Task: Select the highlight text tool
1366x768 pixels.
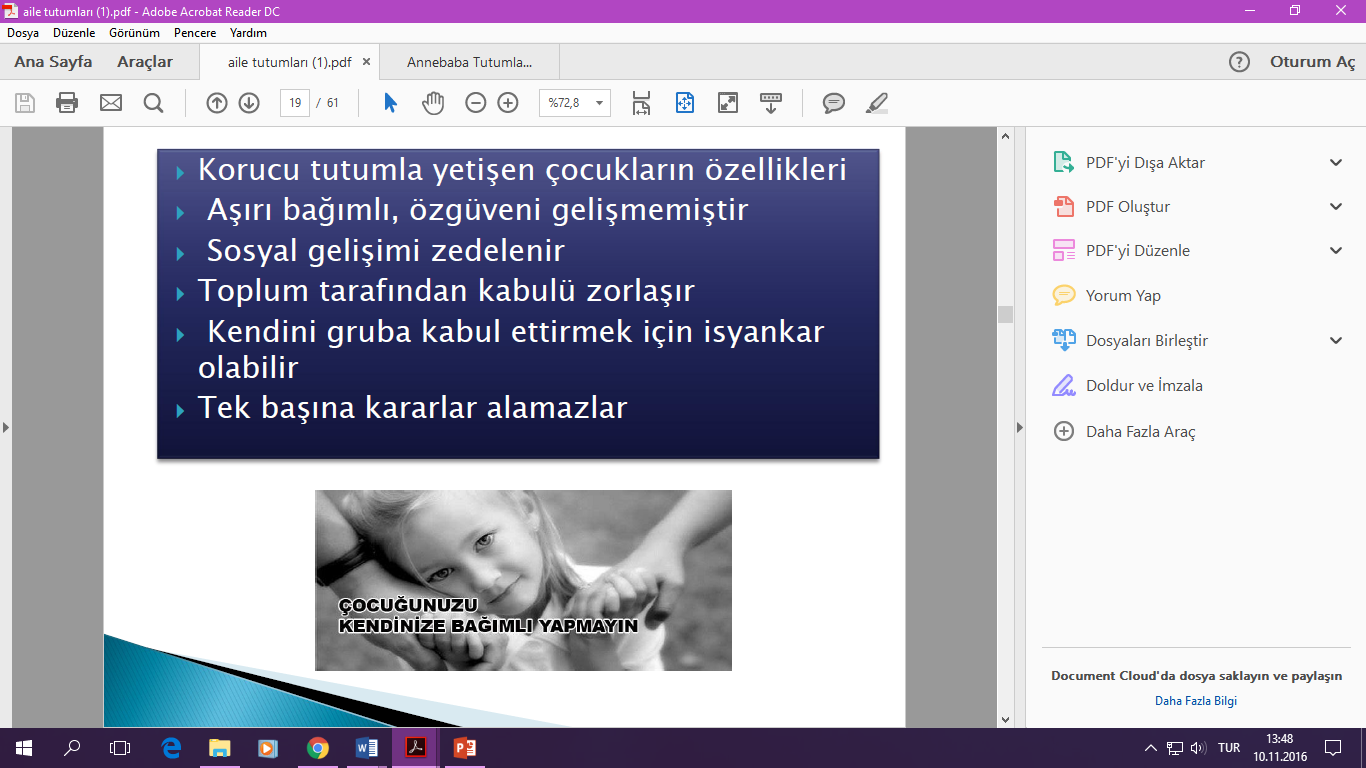Action: tap(876, 102)
